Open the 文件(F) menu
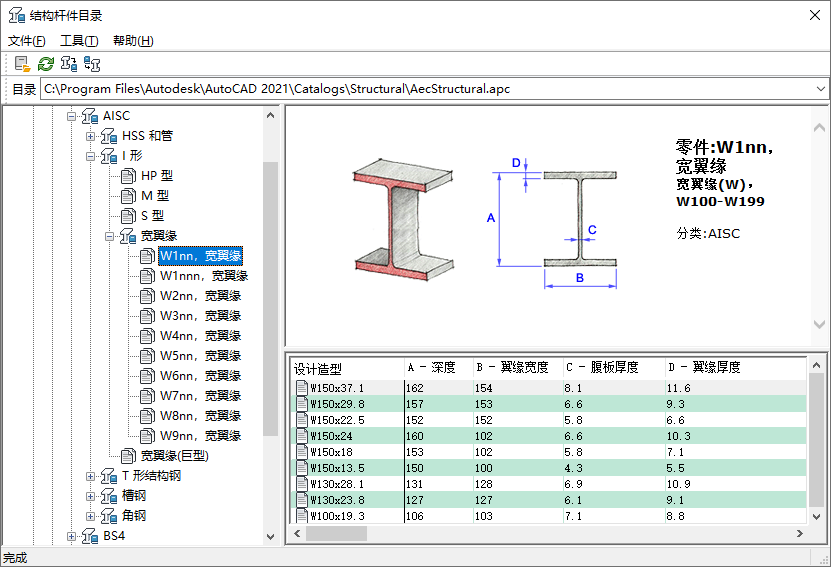The height and width of the screenshot is (567, 831). (x=26, y=41)
